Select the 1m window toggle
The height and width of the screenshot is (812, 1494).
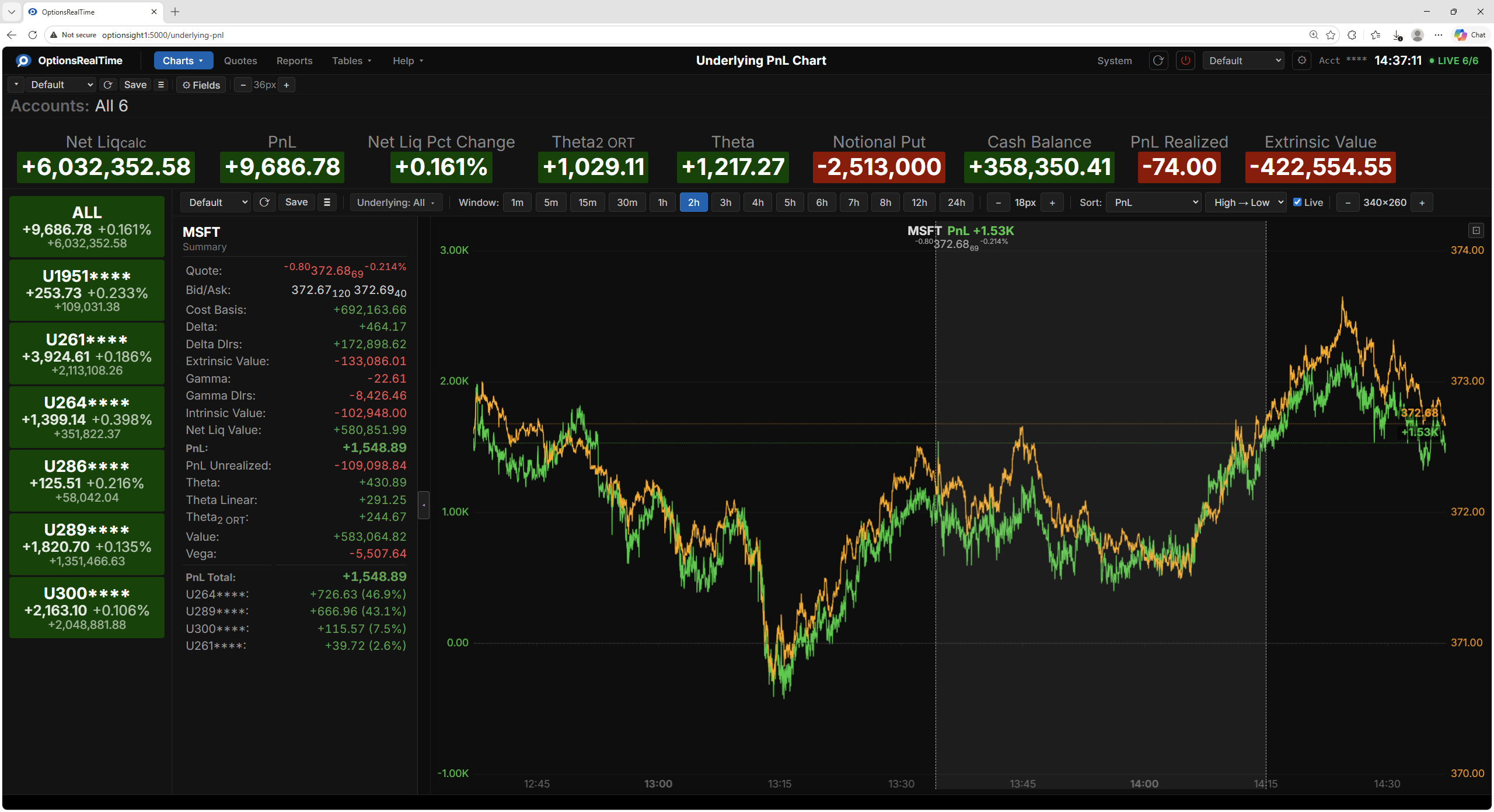tap(517, 202)
